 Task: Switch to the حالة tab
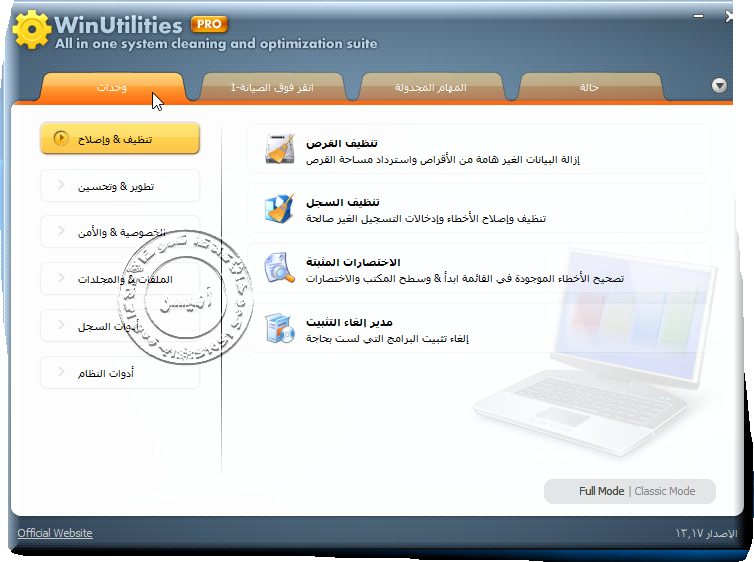589,87
